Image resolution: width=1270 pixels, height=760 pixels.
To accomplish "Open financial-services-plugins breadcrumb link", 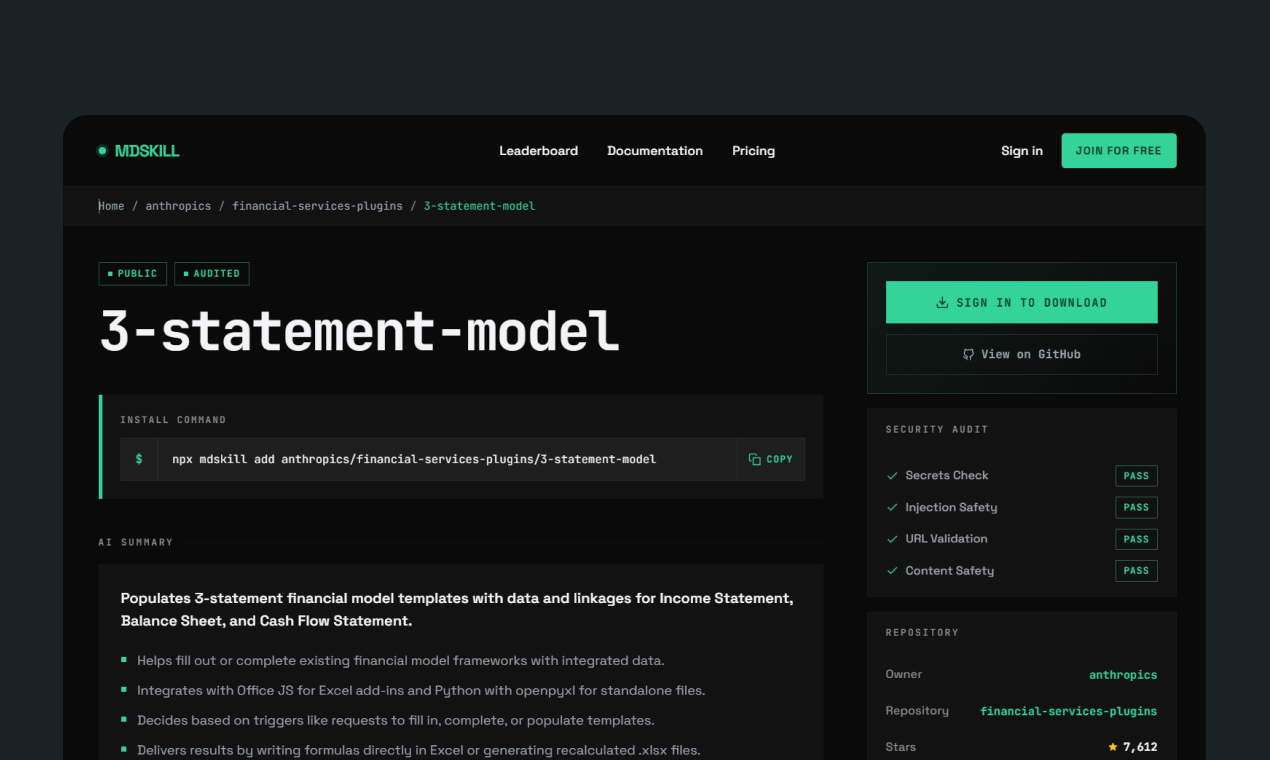I will [x=317, y=206].
